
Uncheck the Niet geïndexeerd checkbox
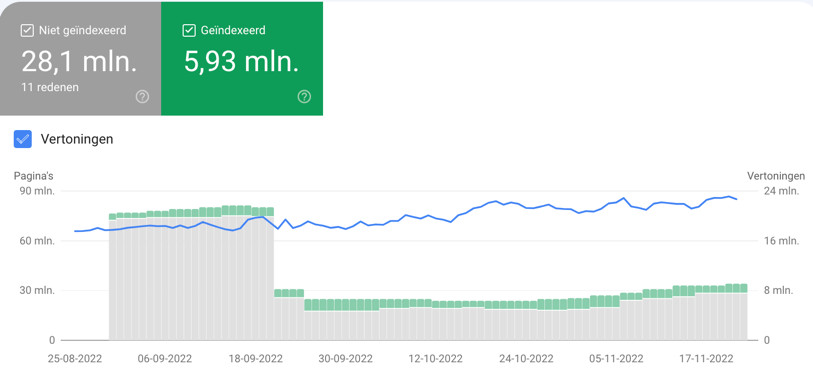(x=27, y=31)
